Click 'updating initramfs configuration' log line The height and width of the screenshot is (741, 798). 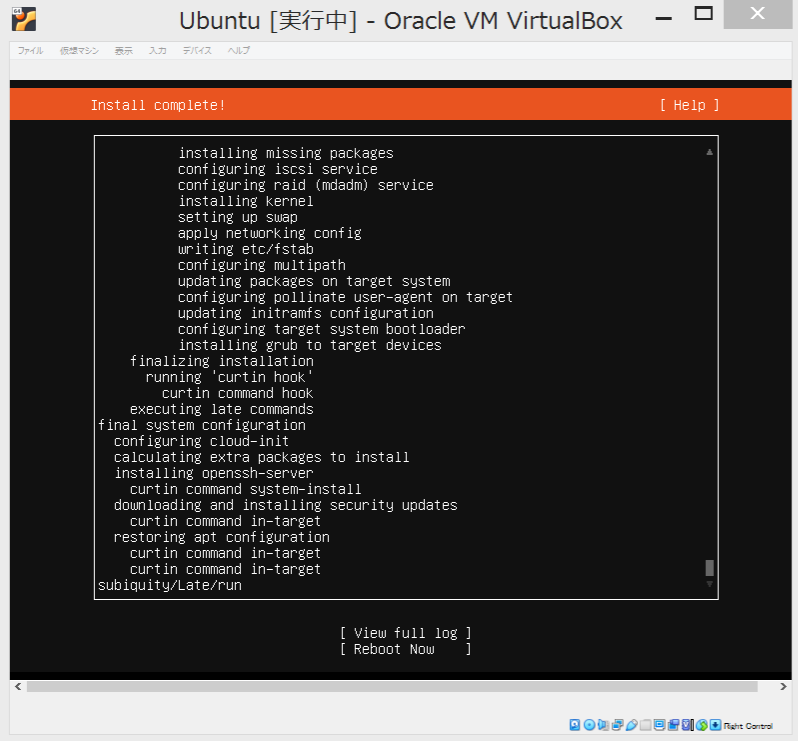click(305, 314)
